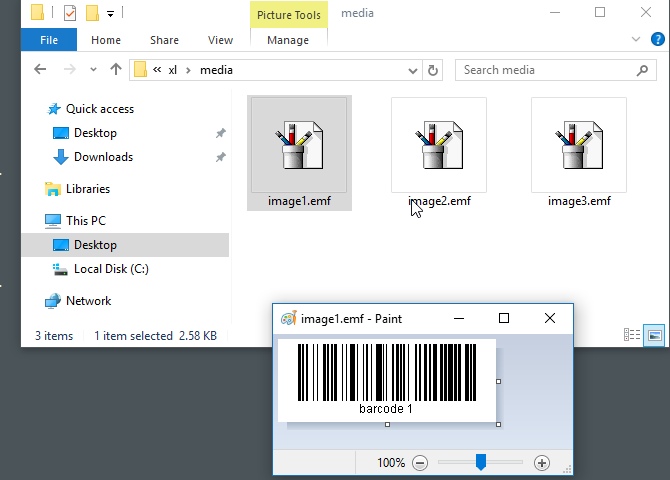Select the image3.emf file icon

(579, 145)
